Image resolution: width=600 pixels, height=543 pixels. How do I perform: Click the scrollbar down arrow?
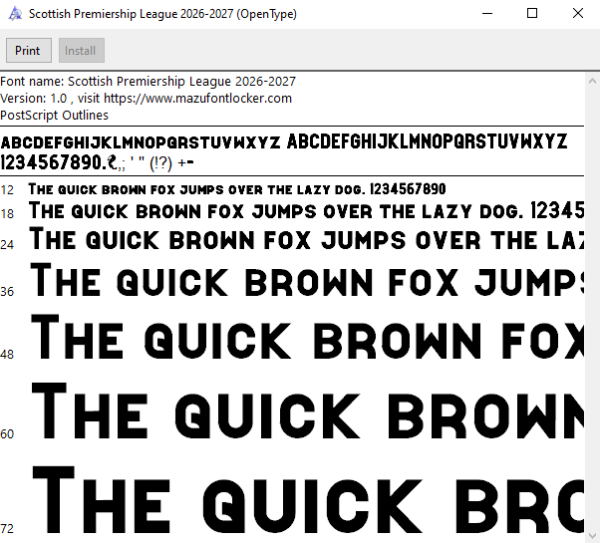pos(592,535)
